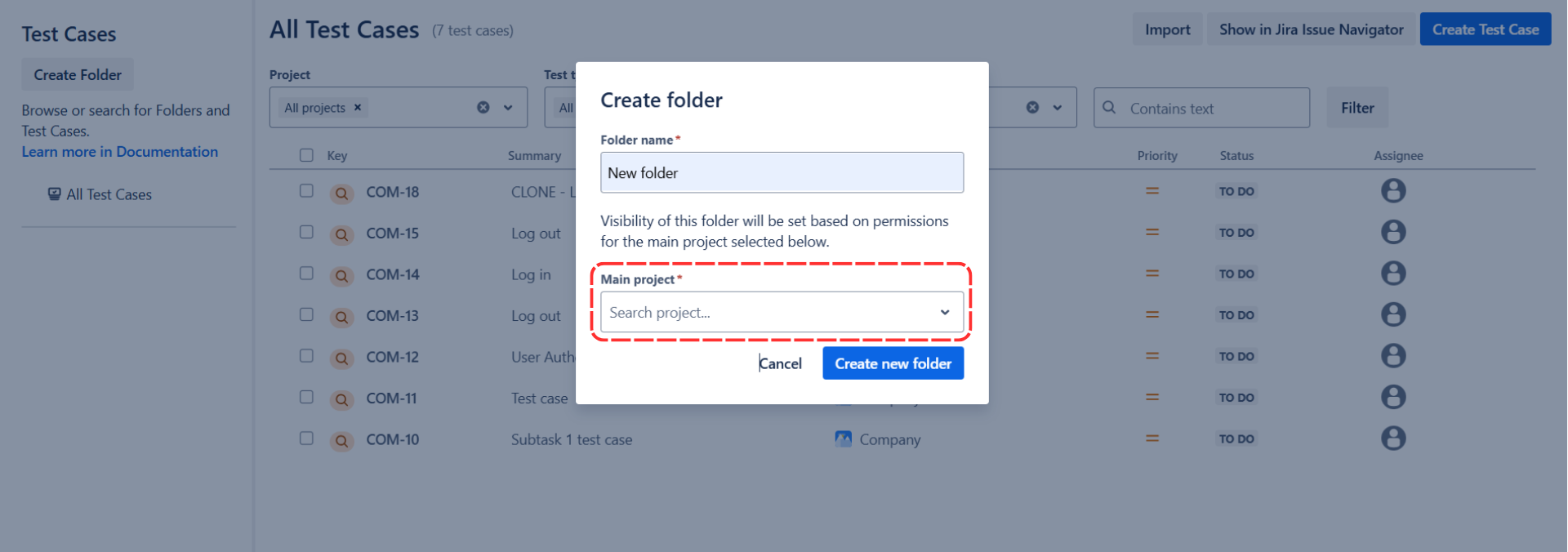
Task: Toggle the select-all checkbox in table header
Action: [306, 155]
